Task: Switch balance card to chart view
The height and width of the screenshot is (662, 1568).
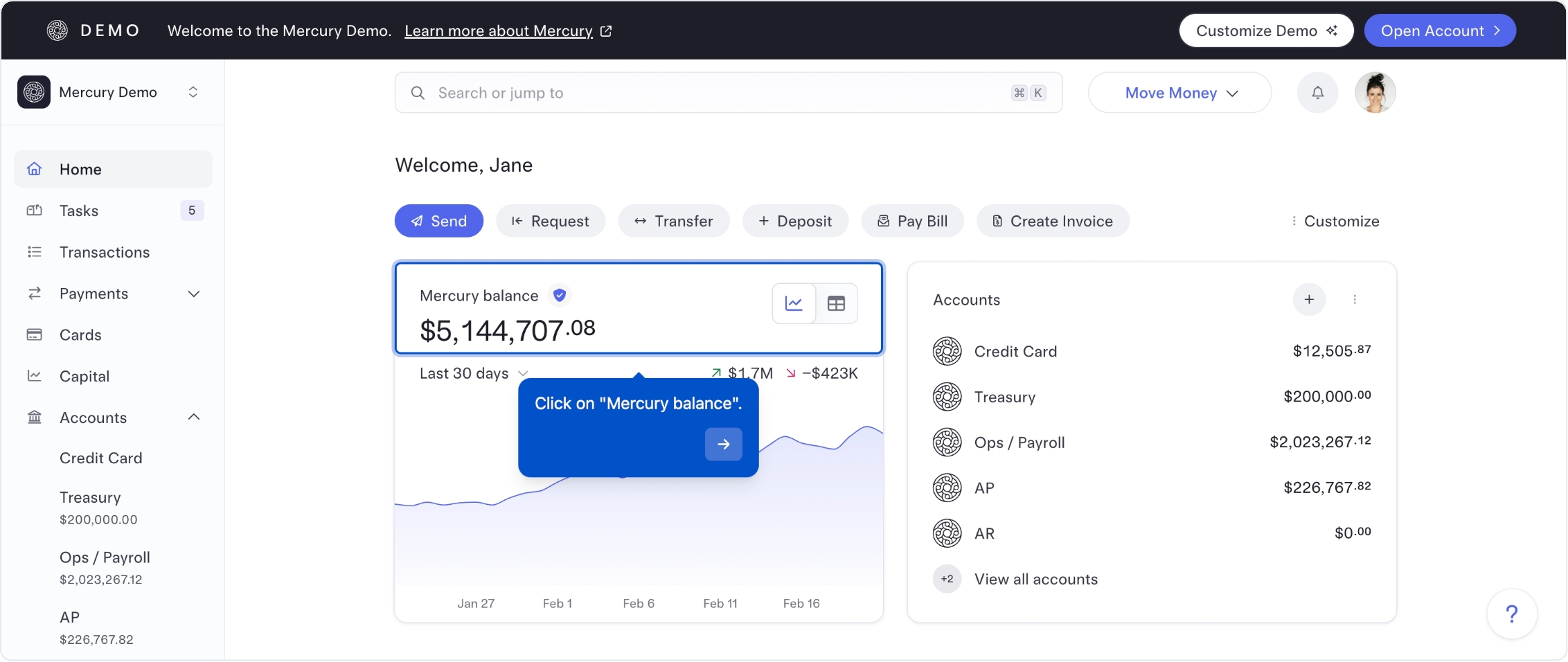Action: (794, 303)
